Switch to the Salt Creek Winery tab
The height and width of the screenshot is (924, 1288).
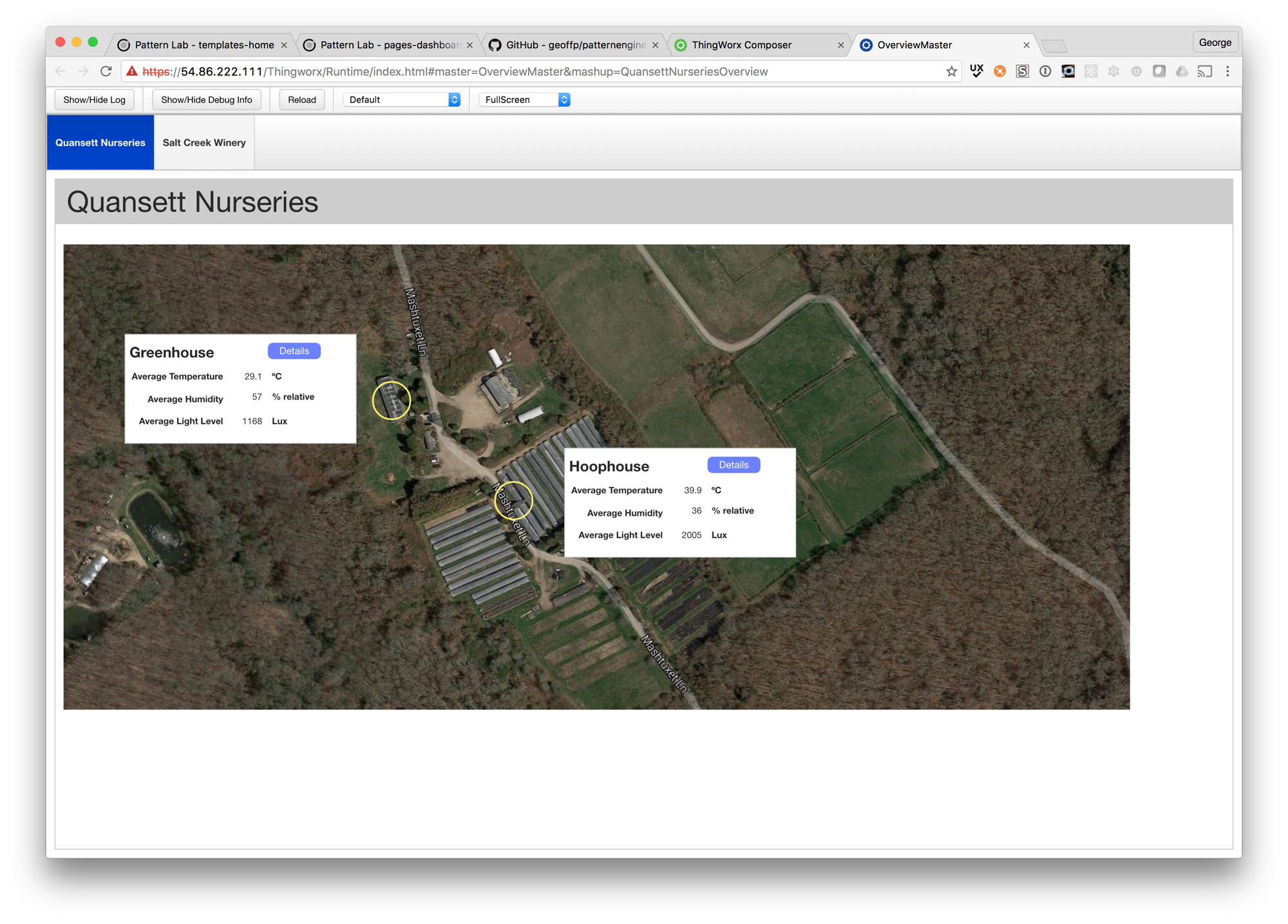(204, 142)
